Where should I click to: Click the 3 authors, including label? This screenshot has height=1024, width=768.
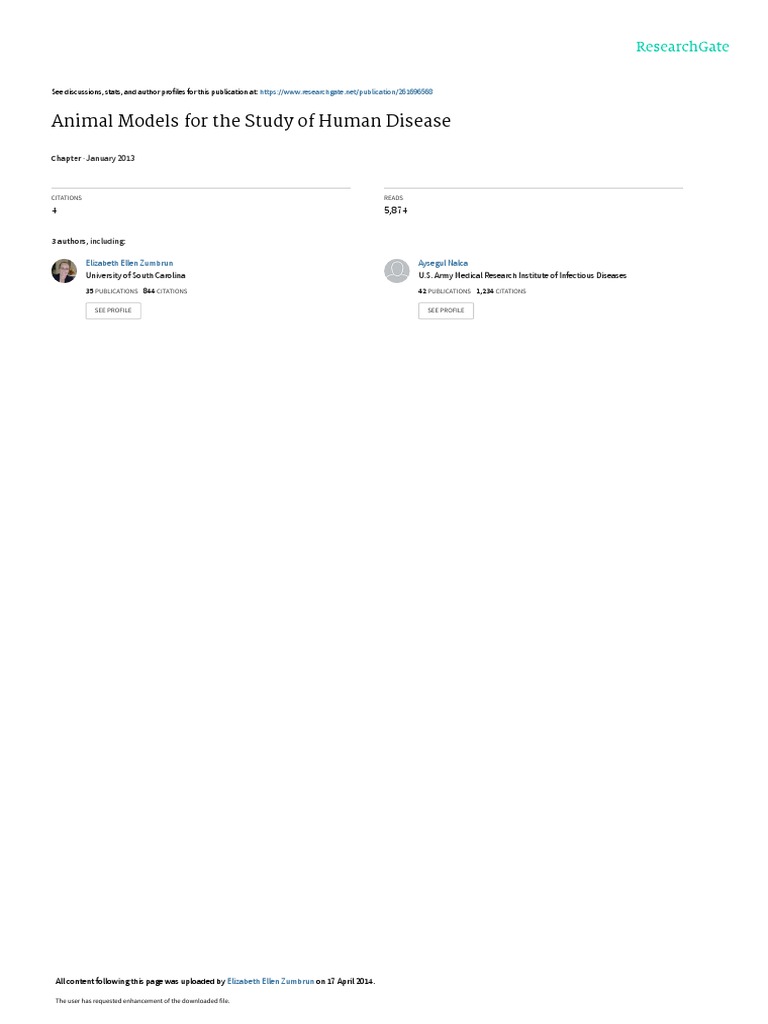pyautogui.click(x=88, y=241)
